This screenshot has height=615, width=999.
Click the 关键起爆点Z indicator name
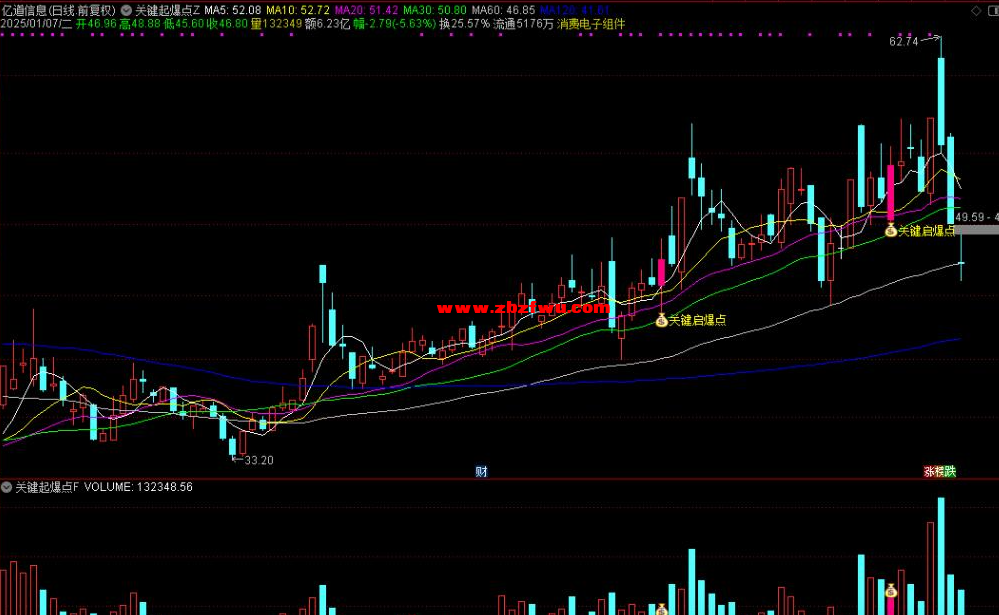[x=168, y=10]
